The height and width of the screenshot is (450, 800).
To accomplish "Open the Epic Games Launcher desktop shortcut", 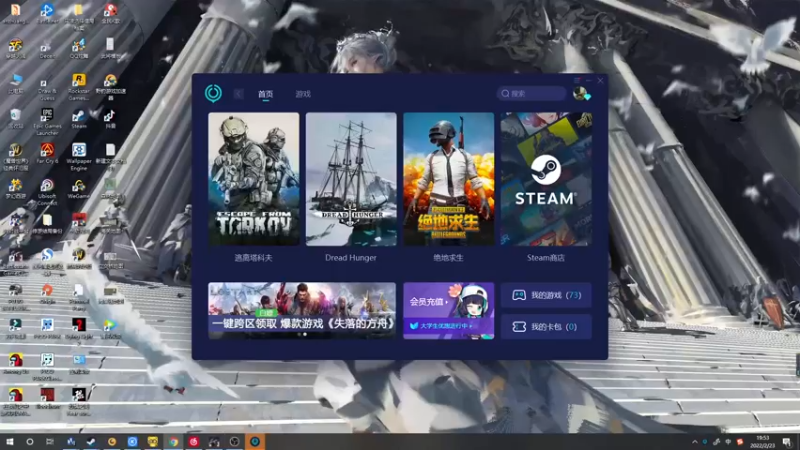I will (47, 120).
